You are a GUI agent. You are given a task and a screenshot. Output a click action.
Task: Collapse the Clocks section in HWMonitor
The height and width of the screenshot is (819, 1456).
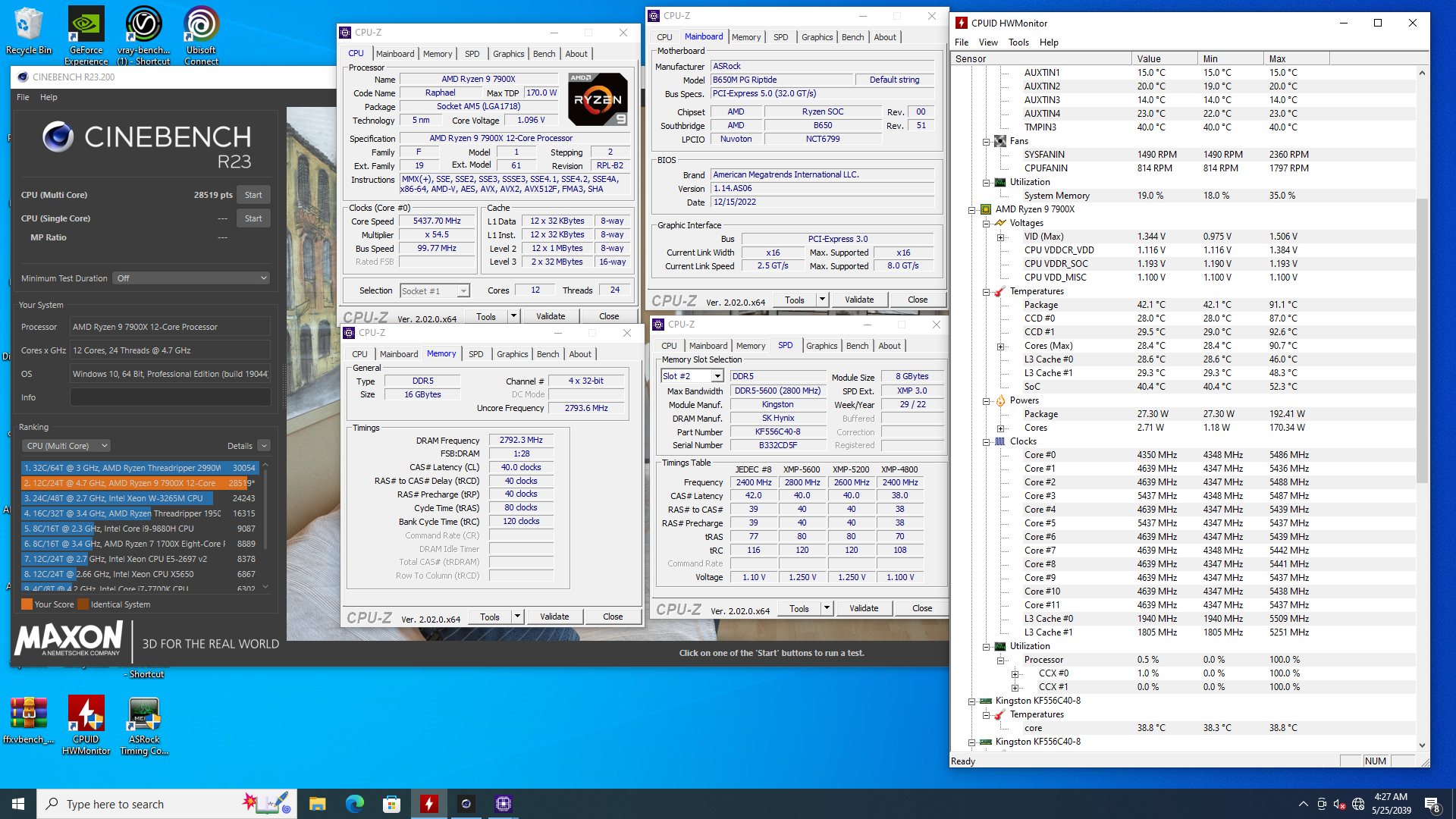pyautogui.click(x=986, y=442)
